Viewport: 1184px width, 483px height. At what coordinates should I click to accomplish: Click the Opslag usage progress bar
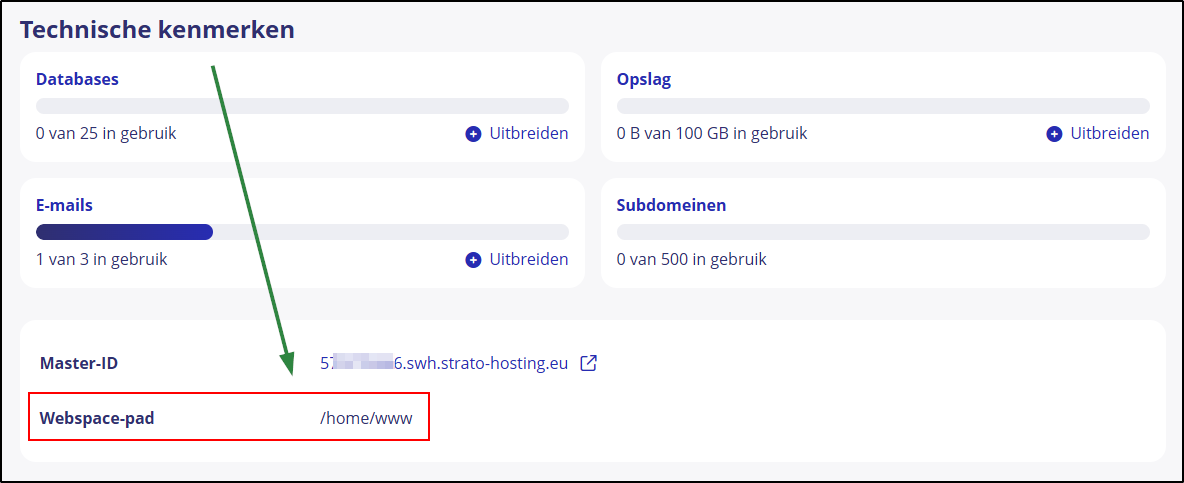(x=883, y=106)
